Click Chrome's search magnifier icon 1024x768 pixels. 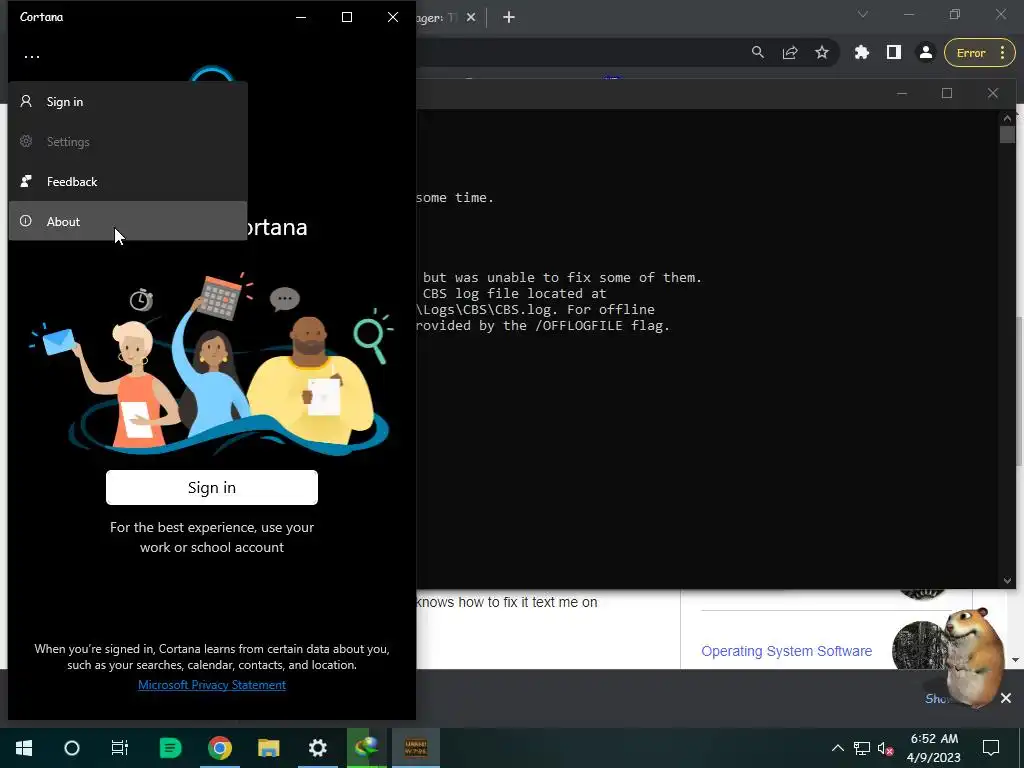[758, 52]
